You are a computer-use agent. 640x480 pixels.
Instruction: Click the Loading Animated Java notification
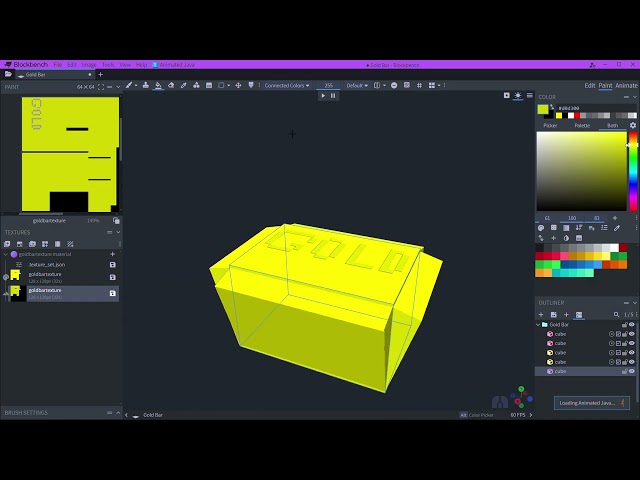click(591, 403)
